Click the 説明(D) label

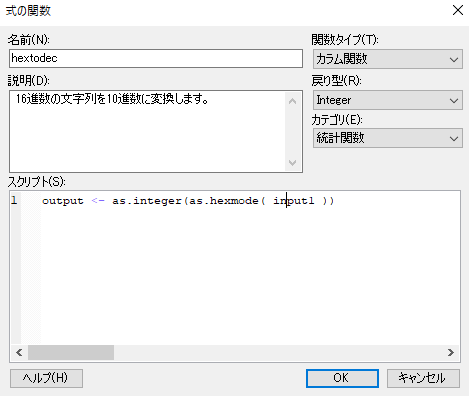(x=29, y=81)
